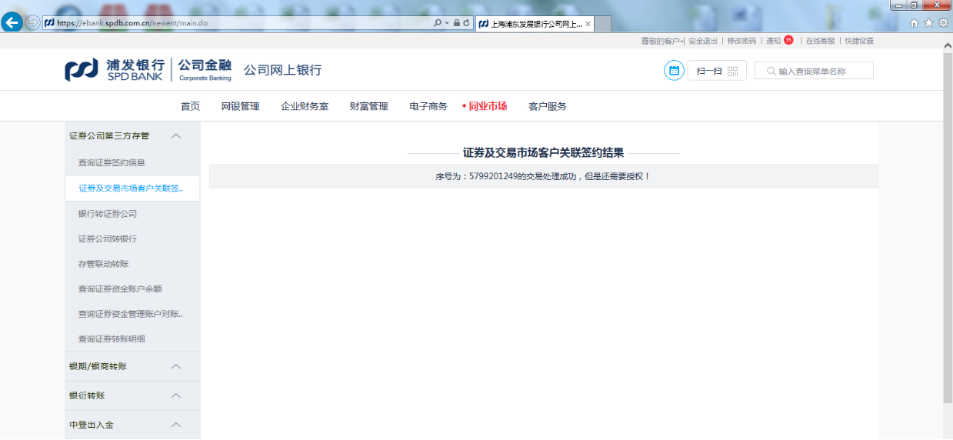Click the refresh icon in address bar
Viewport: 953px width, 440px height.
point(467,23)
